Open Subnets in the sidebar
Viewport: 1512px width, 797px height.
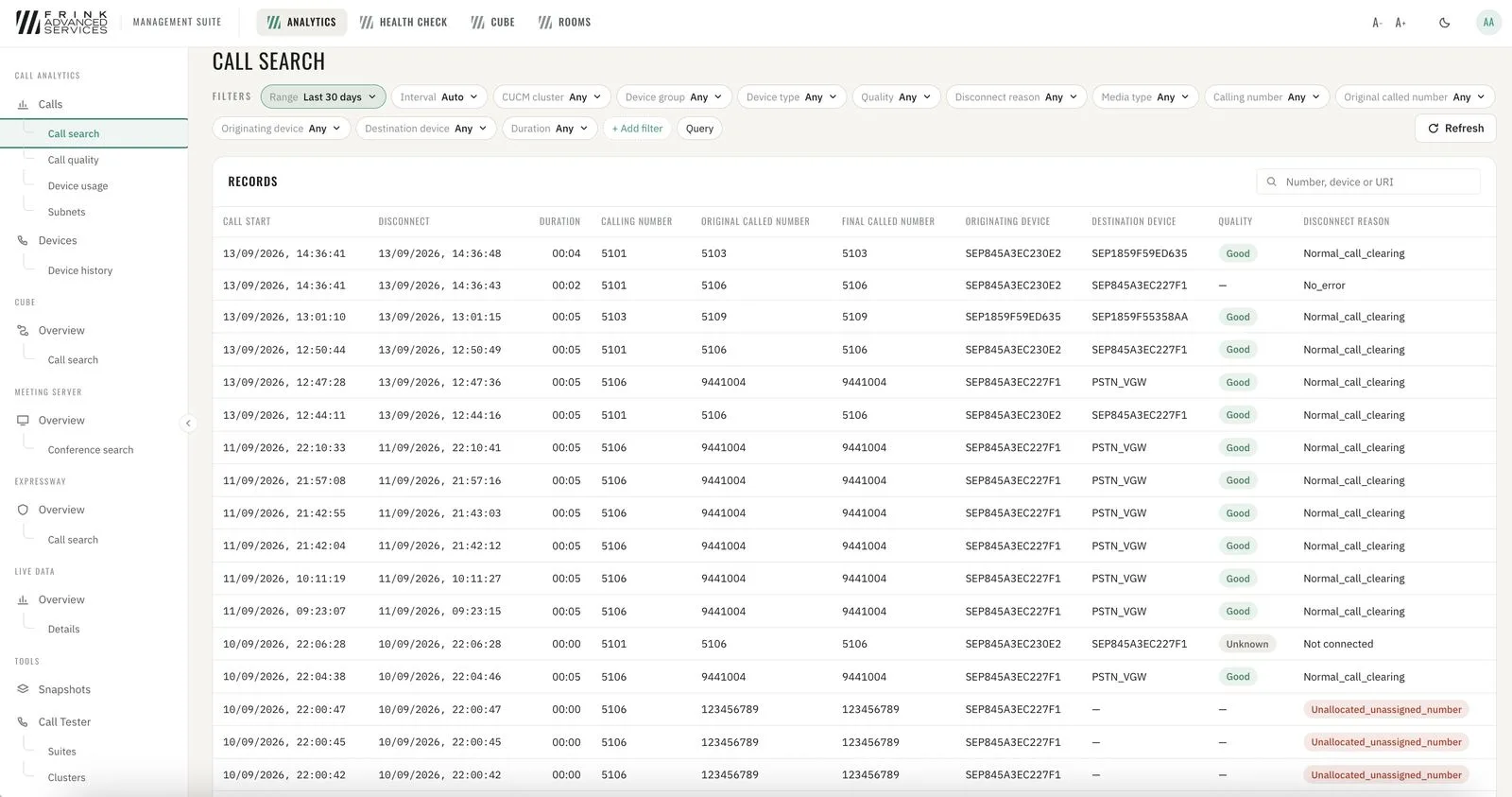pyautogui.click(x=66, y=212)
